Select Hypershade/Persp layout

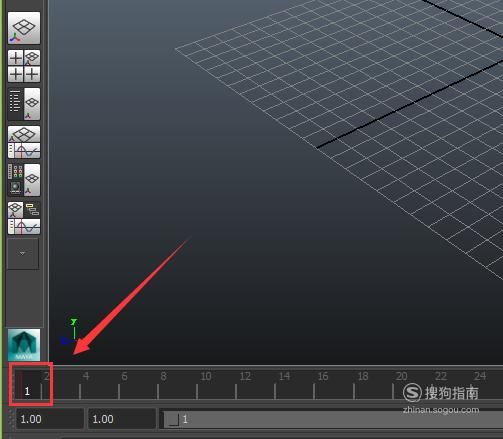coord(24,180)
